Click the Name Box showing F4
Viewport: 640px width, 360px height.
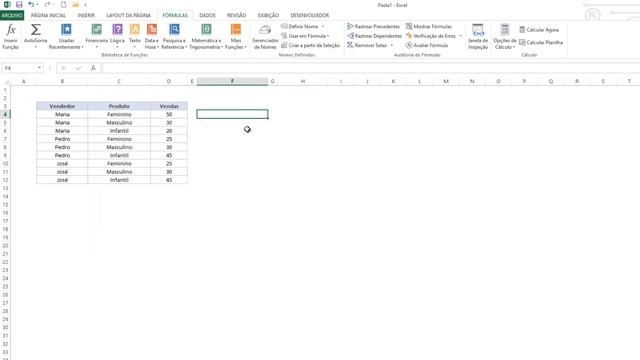20,68
